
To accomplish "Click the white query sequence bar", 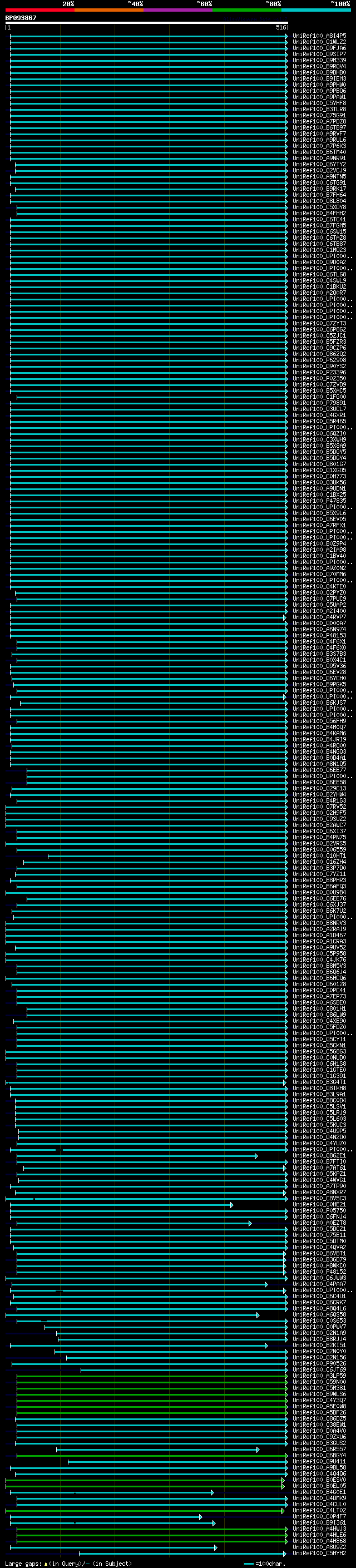I will point(147,22).
